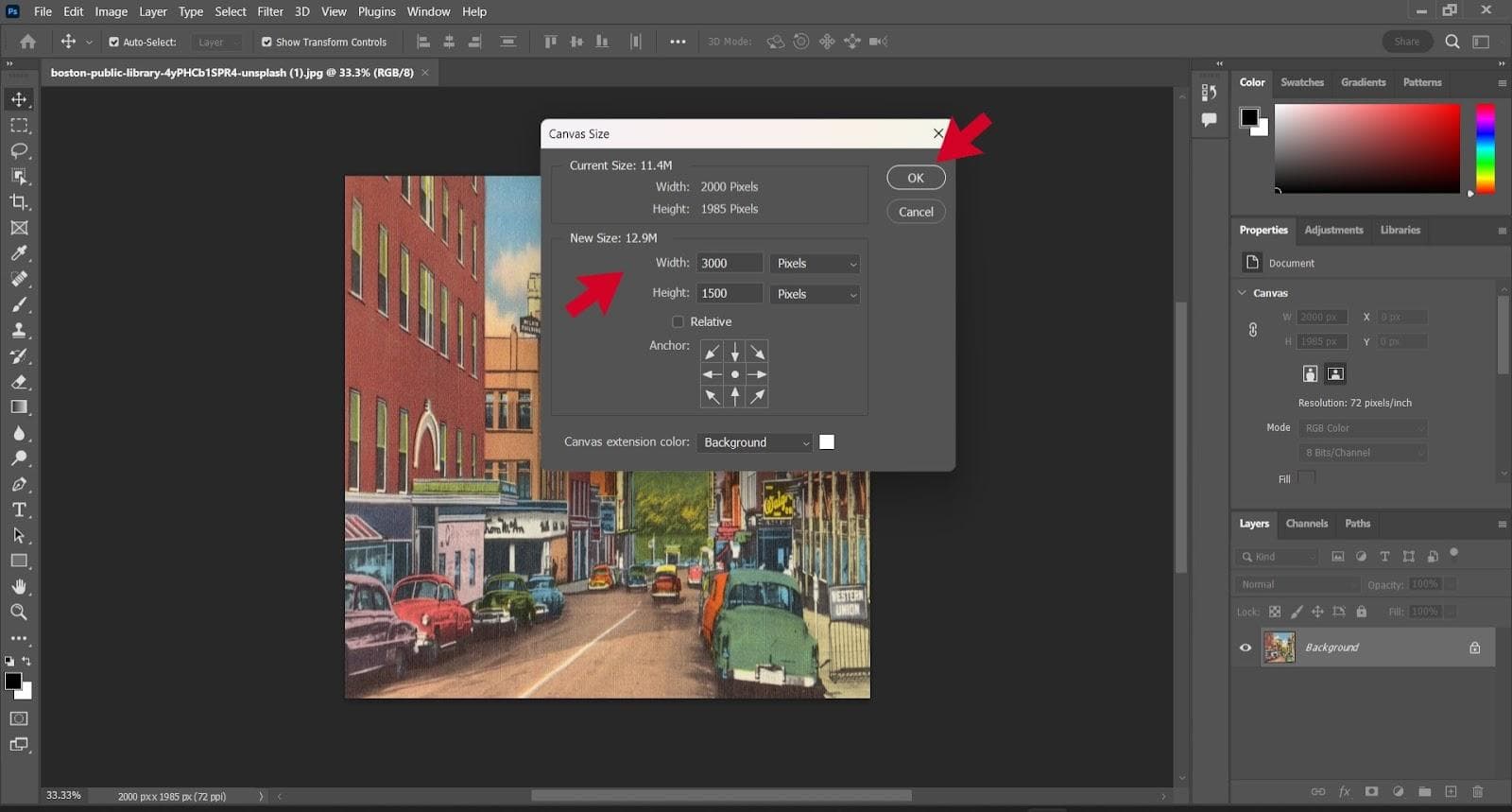This screenshot has height=812, width=1512.
Task: Select the Horizontal Type tool
Action: coord(19,510)
